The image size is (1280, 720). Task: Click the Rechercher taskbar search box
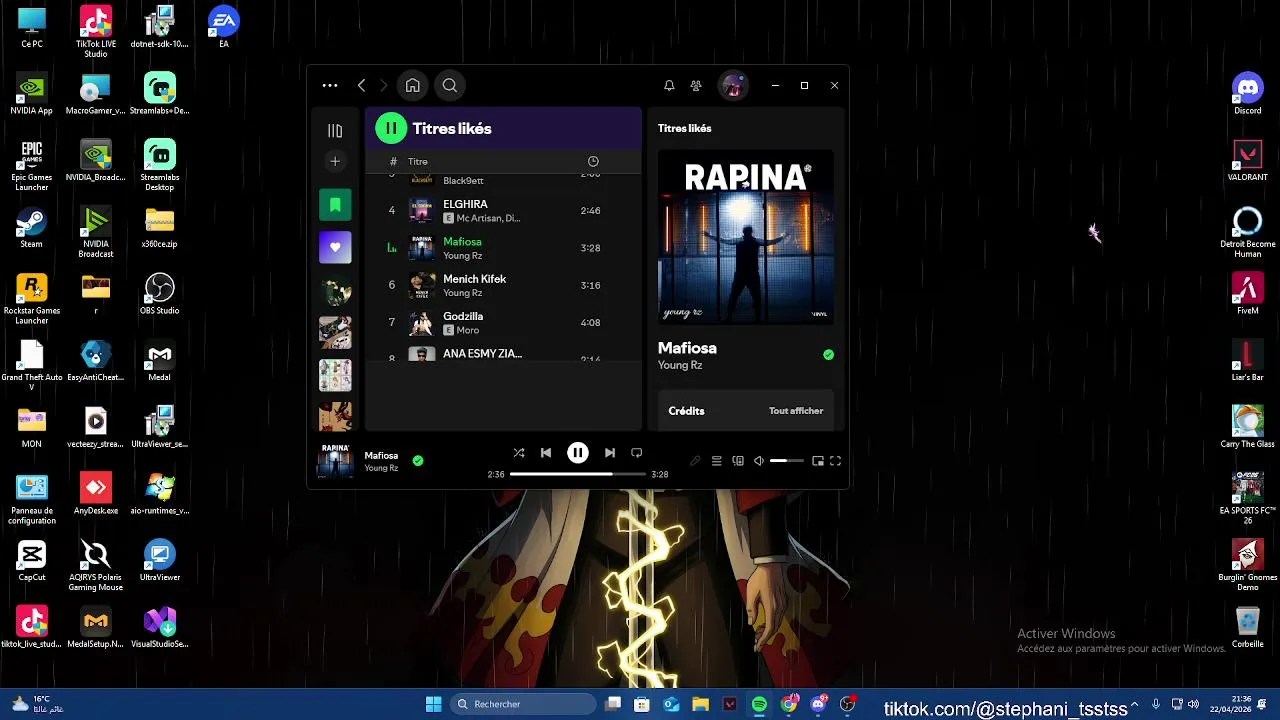coord(523,705)
